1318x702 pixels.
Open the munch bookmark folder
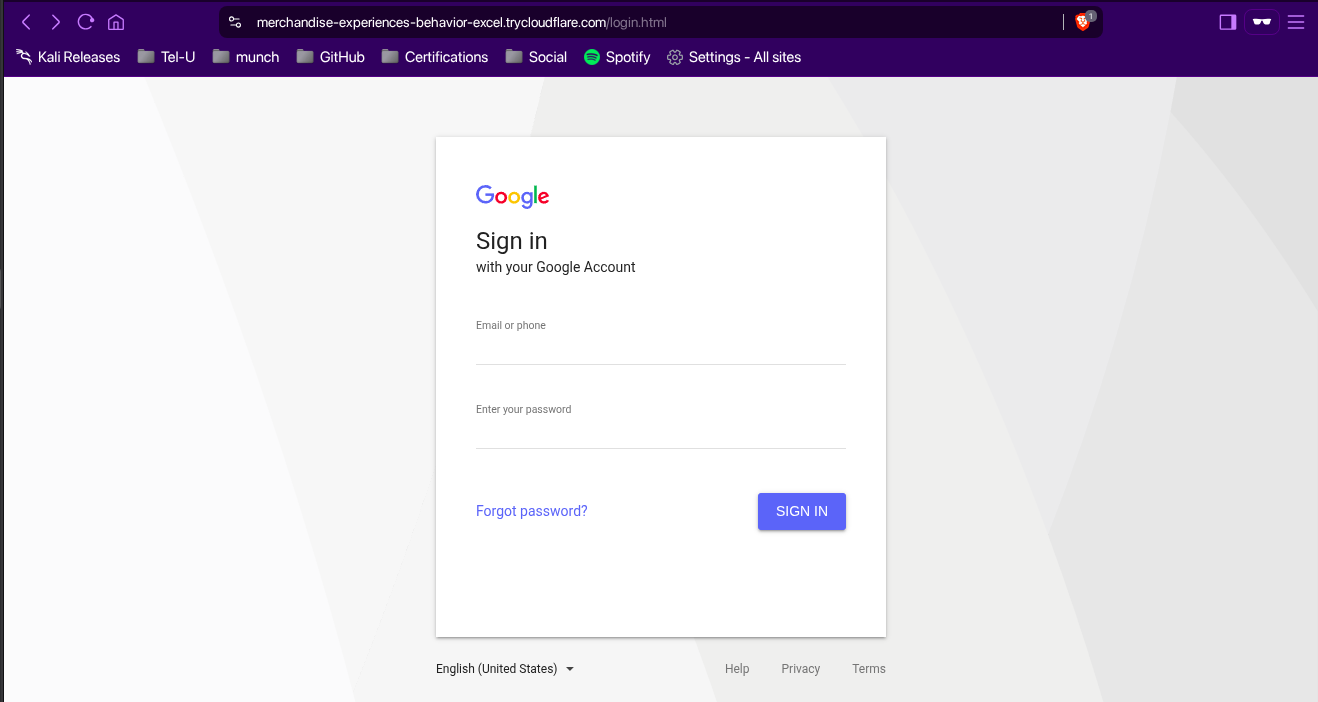point(245,57)
